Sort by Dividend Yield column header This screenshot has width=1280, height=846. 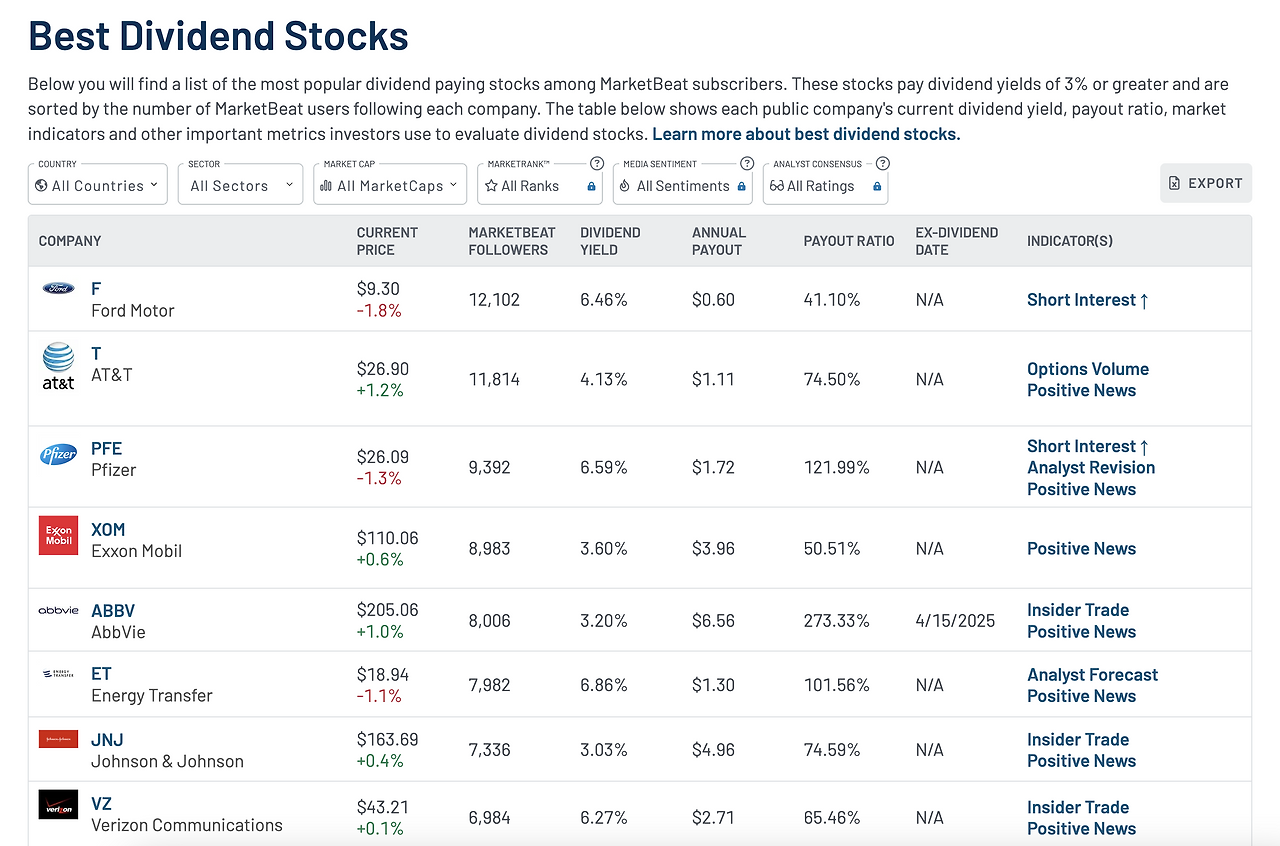click(x=610, y=241)
